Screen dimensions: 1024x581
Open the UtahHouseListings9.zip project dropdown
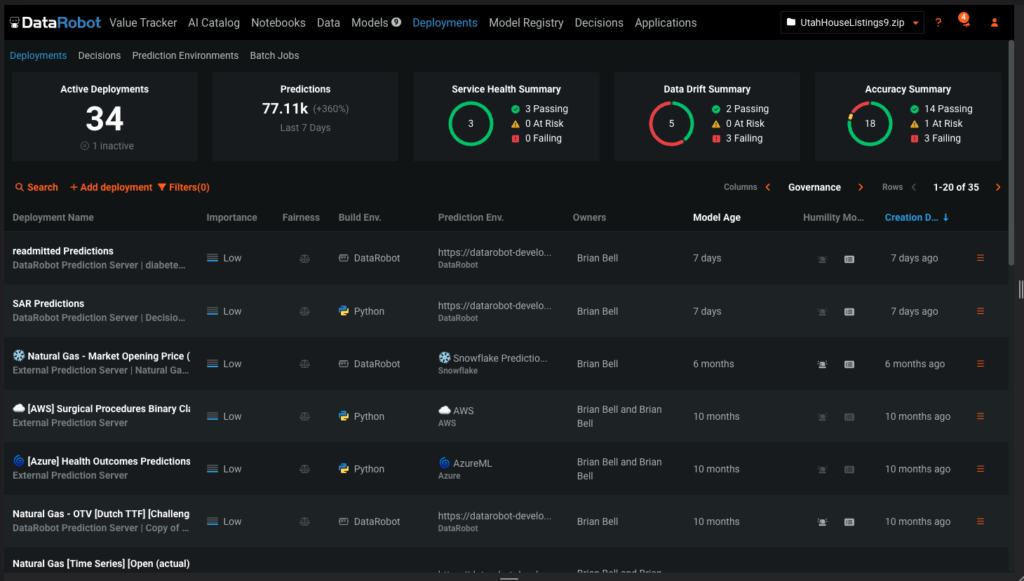[852, 23]
